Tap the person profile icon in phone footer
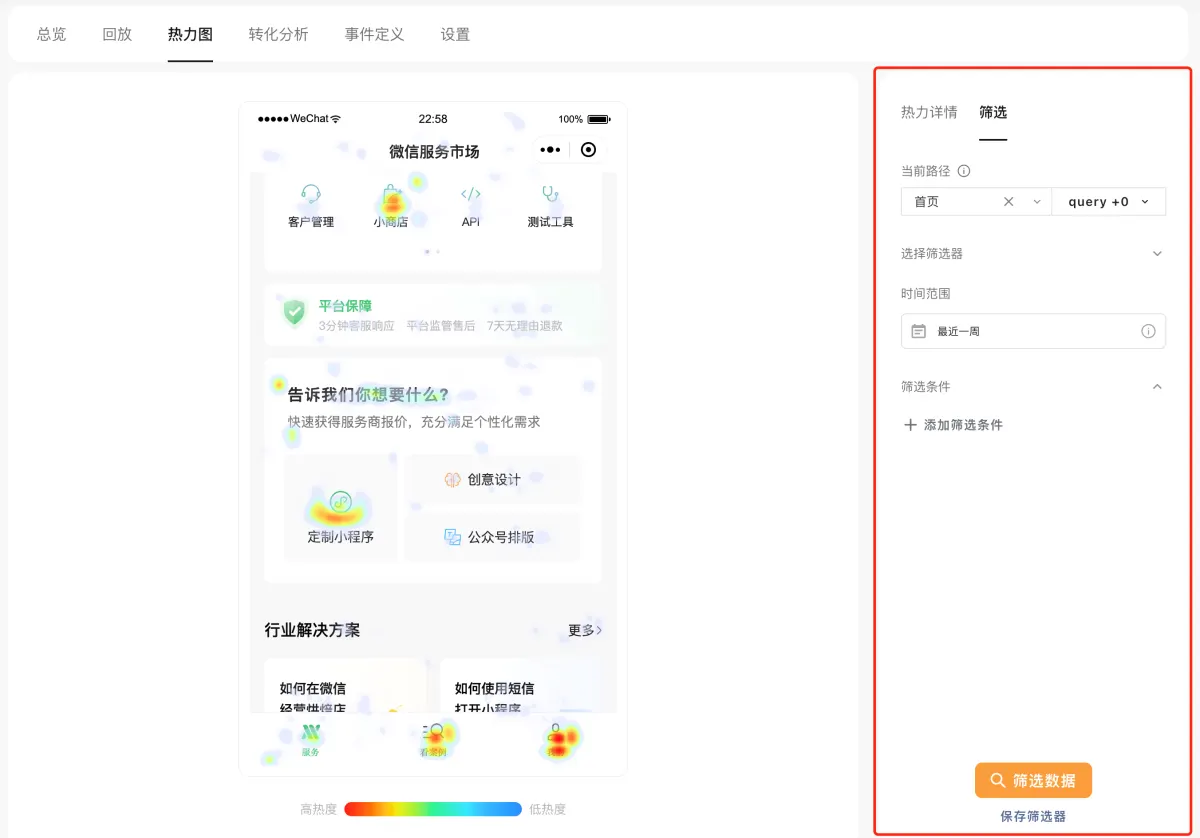Screen dimensions: 1200x838 pyautogui.click(x=556, y=733)
